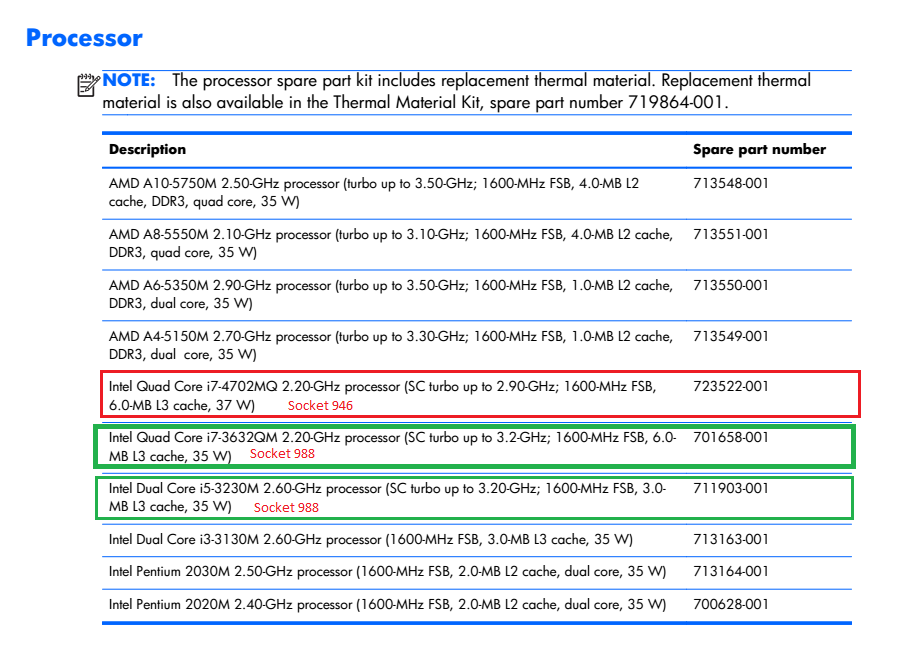
Task: Click spare part number 723522-001
Action: (x=730, y=386)
